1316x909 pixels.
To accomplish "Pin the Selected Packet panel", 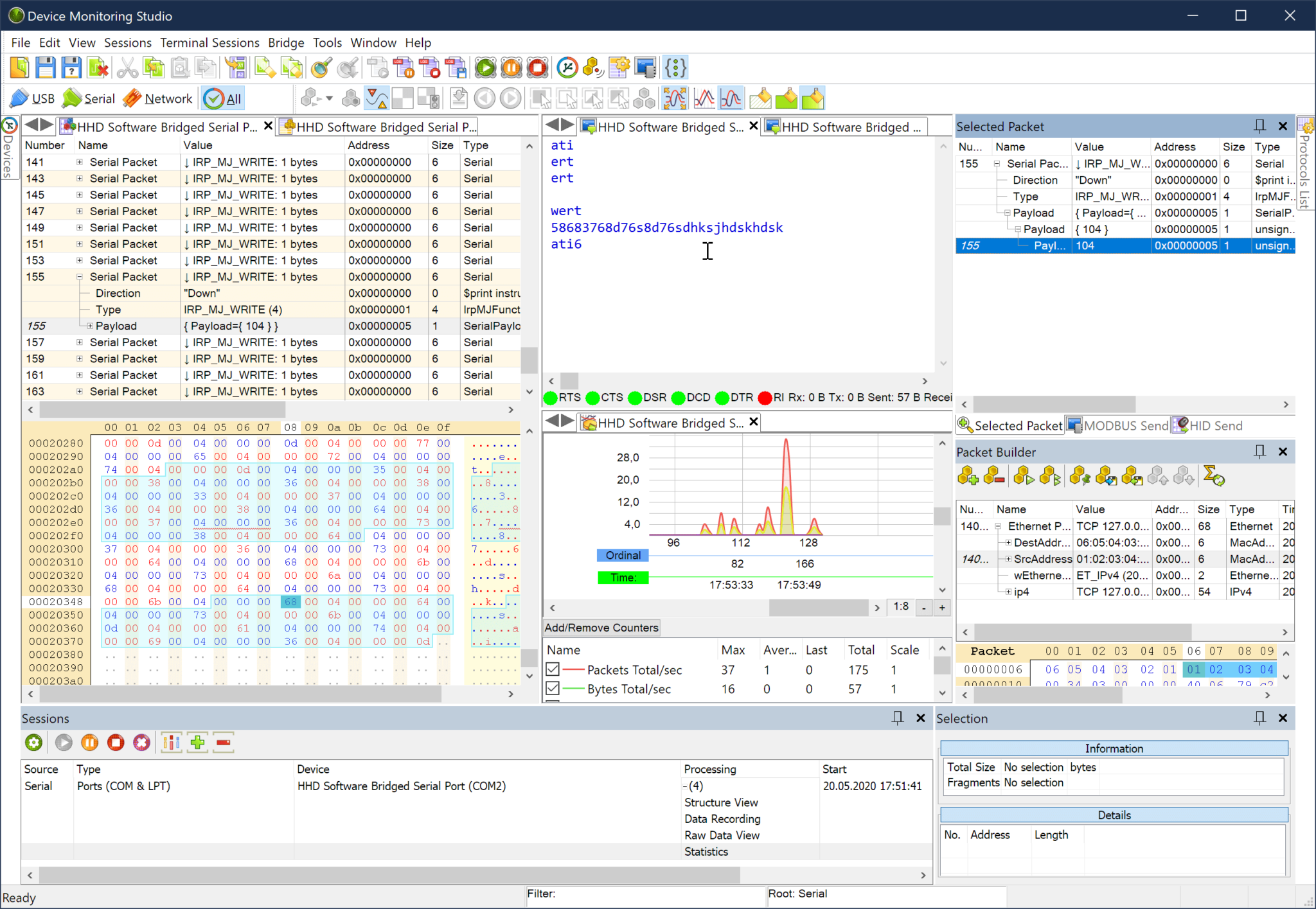I will [x=1259, y=127].
